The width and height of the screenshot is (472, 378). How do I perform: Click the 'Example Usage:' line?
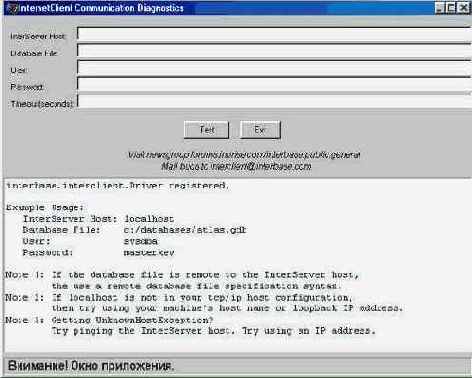pyautogui.click(x=44, y=208)
